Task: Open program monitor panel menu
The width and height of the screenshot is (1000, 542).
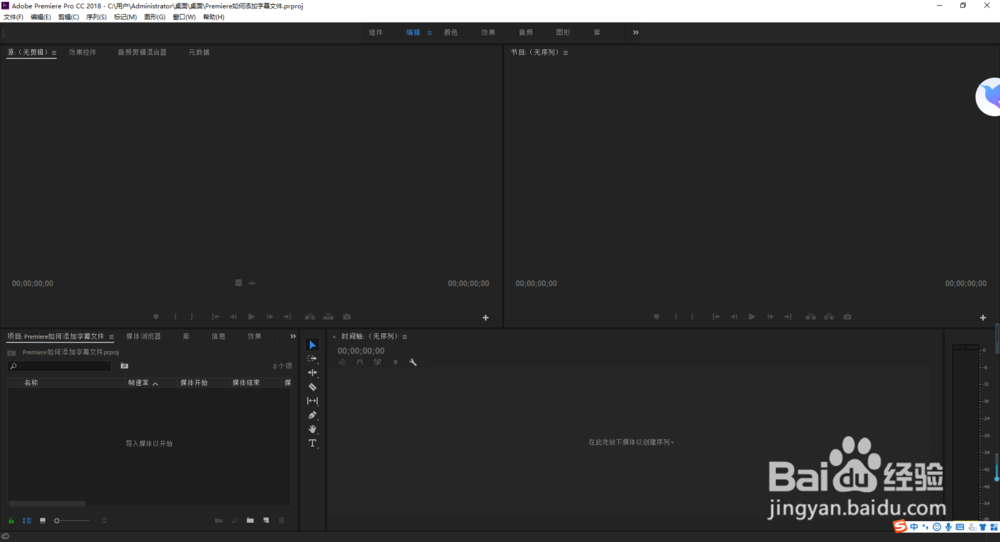Action: 565,53
